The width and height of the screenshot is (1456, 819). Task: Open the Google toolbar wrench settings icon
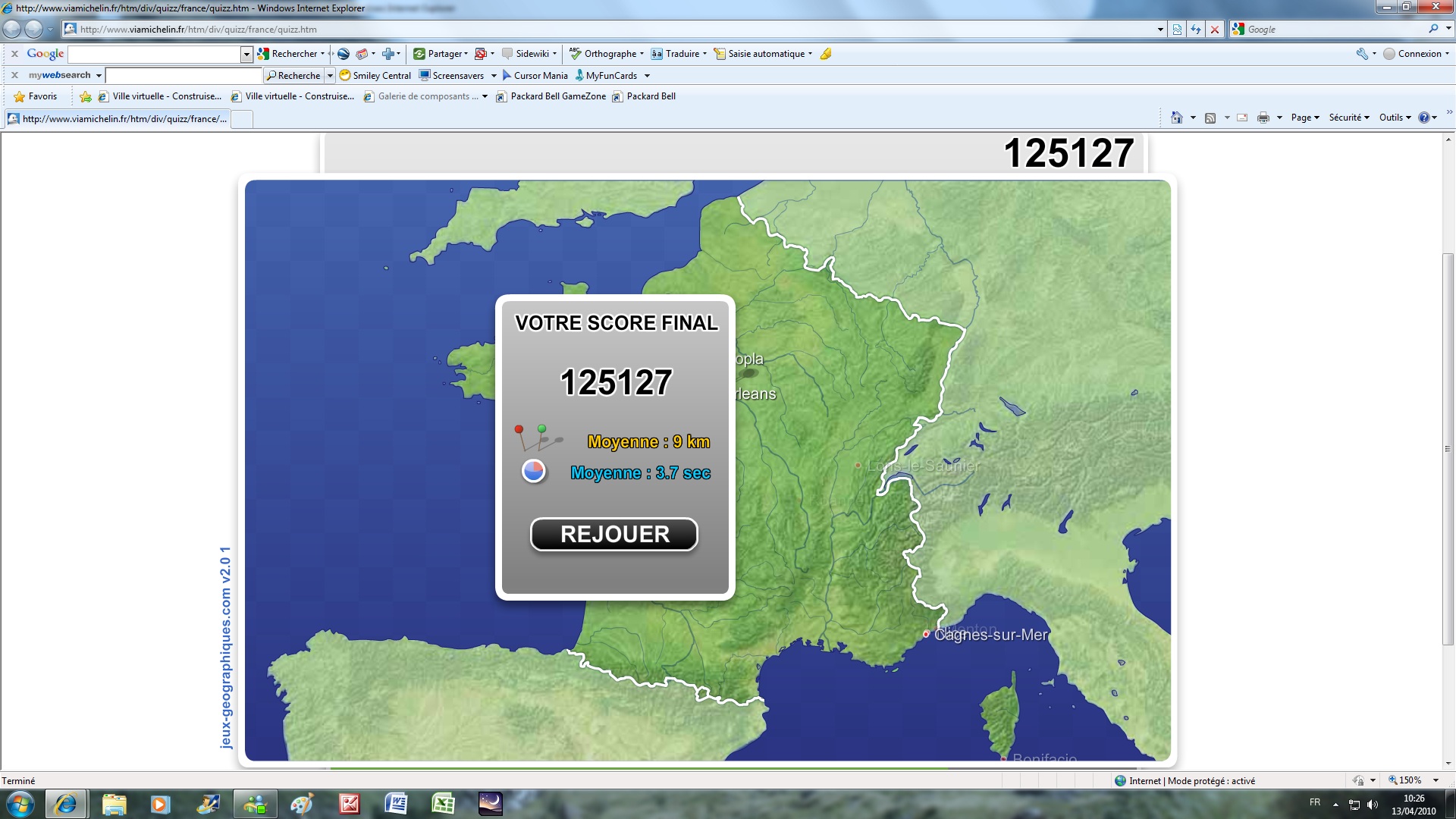point(1362,54)
